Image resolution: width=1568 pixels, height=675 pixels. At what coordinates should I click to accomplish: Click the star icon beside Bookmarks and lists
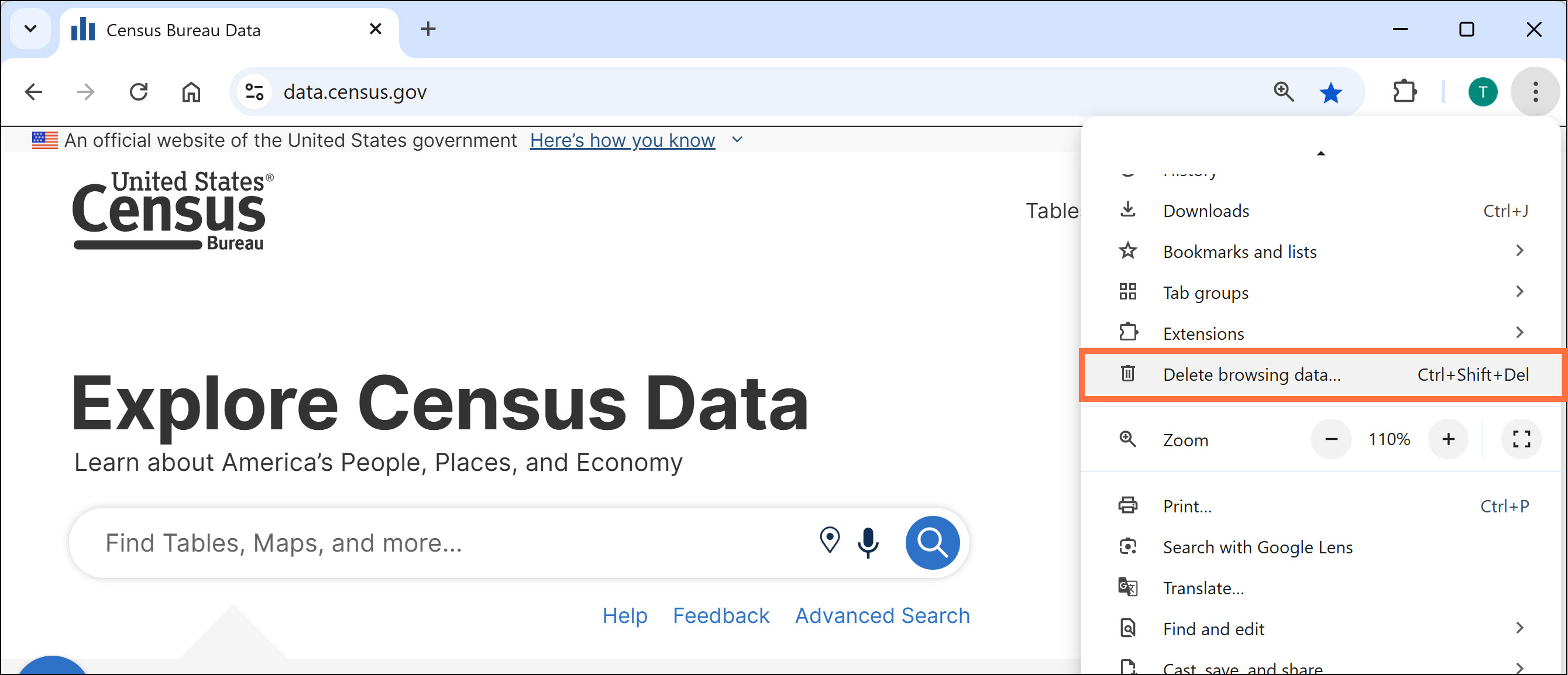1128,250
